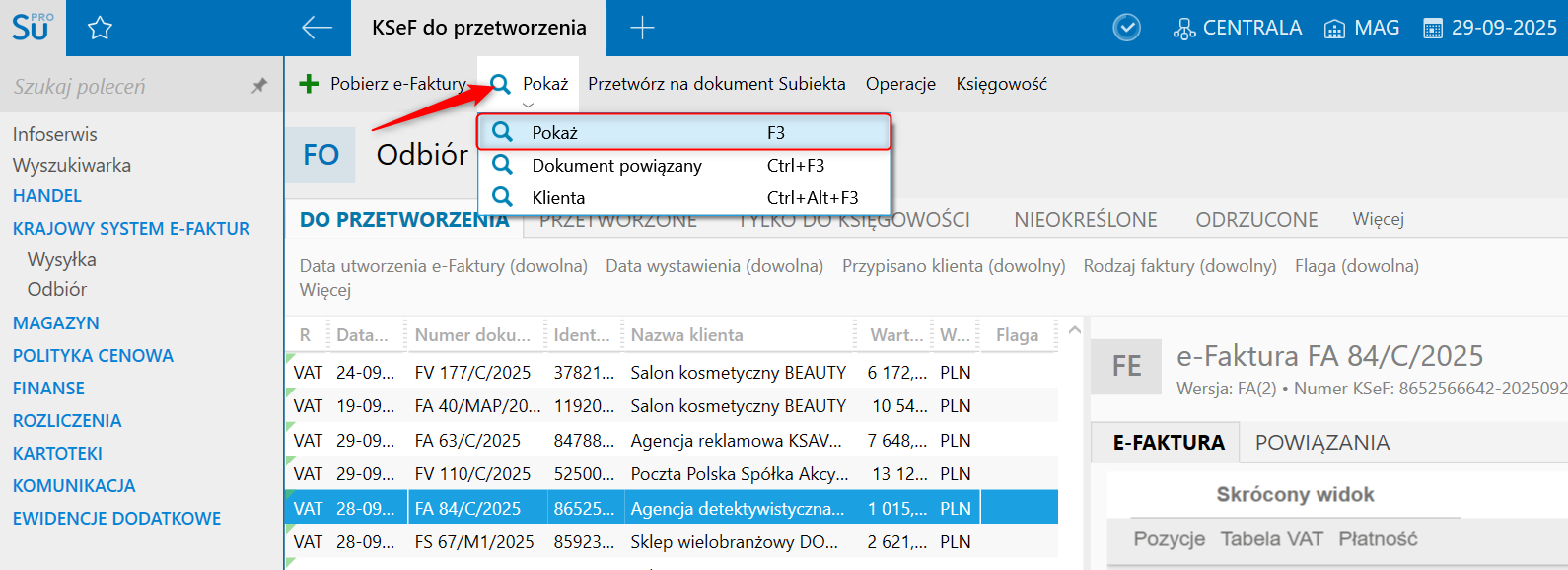Open Data wystawienia filter
This screenshot has height=570, width=1568.
pos(714,266)
